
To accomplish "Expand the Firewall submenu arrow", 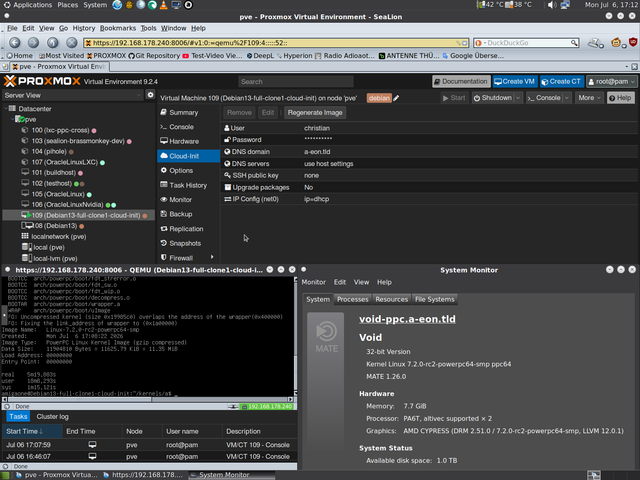I will coord(212,257).
